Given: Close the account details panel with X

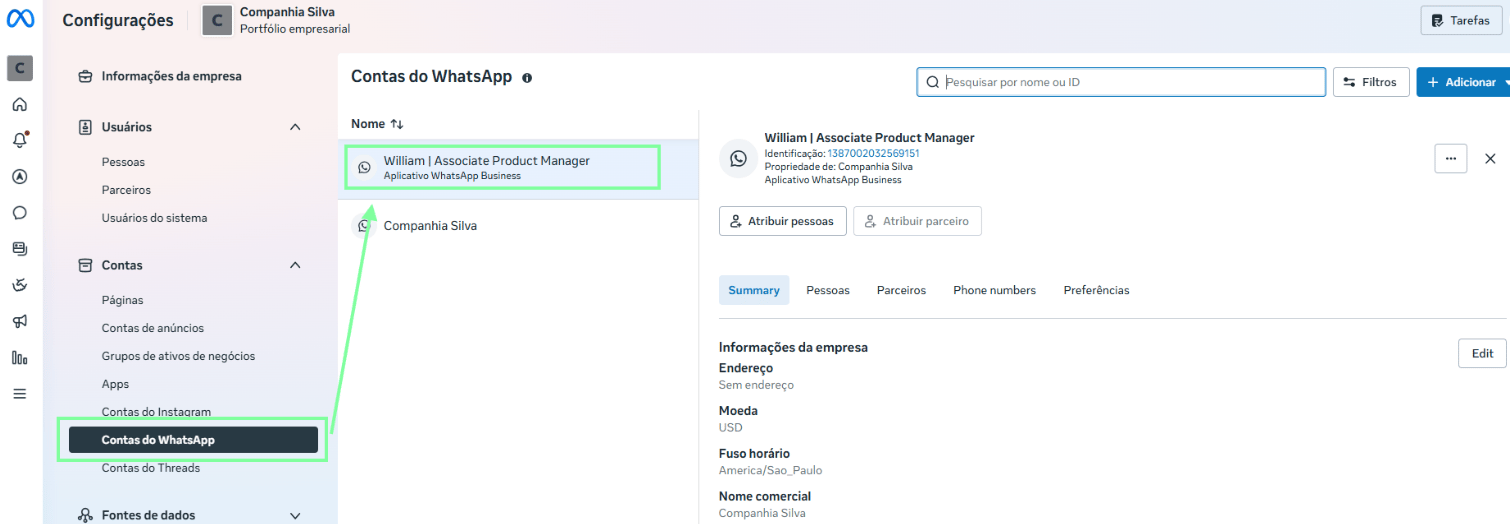Looking at the screenshot, I should pos(1490,158).
